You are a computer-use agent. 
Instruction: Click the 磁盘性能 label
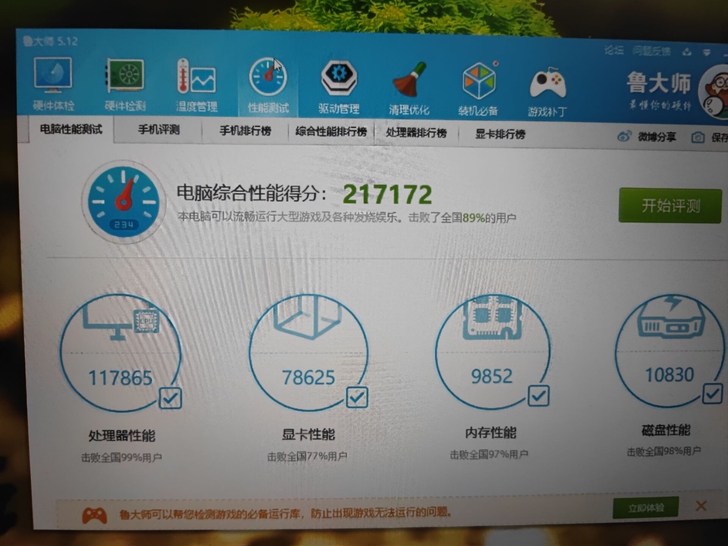[x=666, y=430]
